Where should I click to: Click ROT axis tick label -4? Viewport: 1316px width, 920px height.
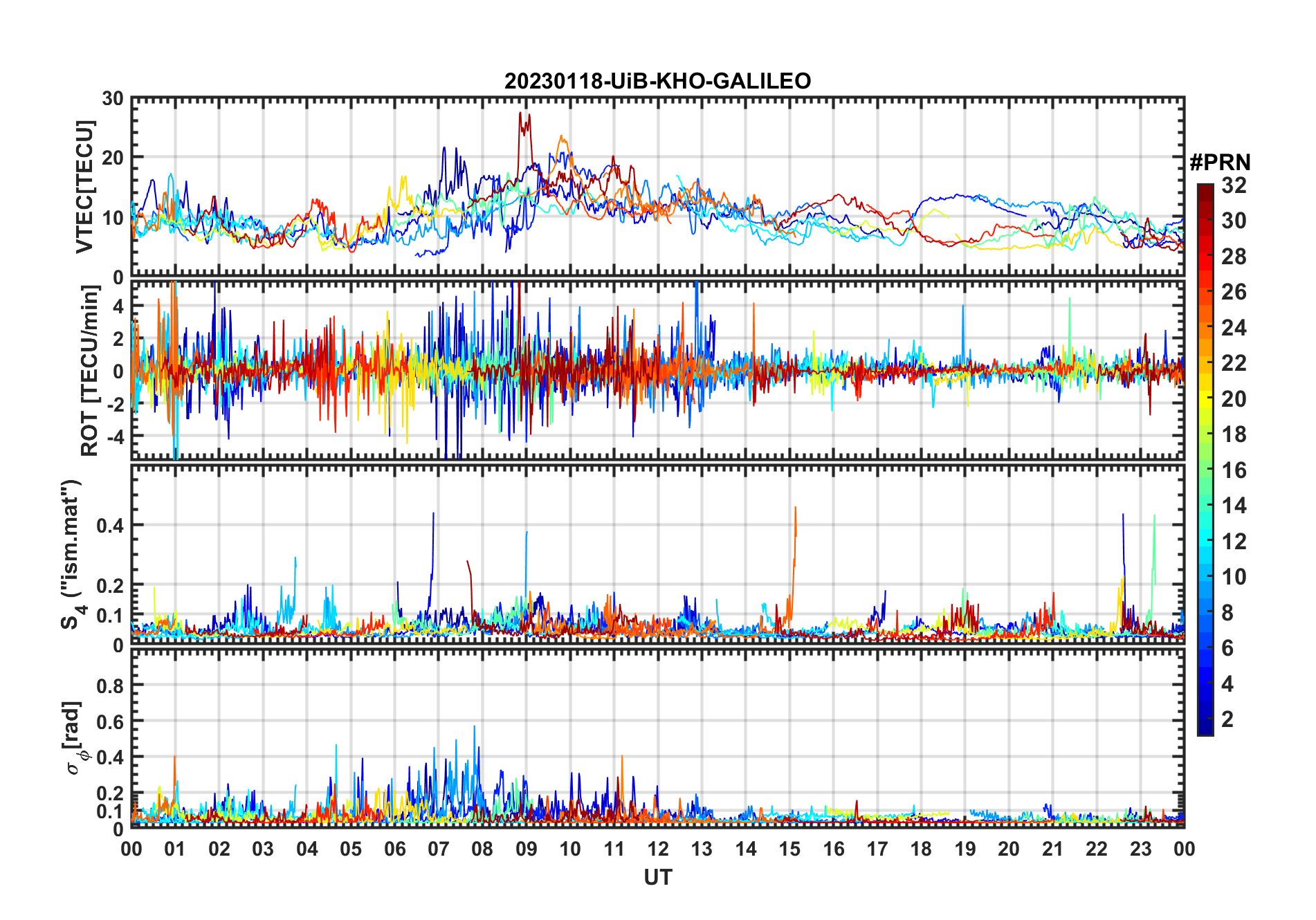pos(114,437)
